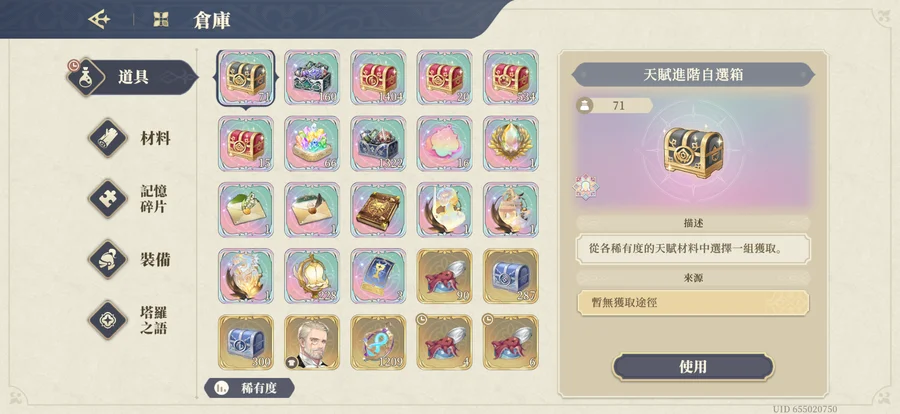Viewport: 900px width, 414px height.
Task: Click the back arrow icon
Action: pyautogui.click(x=99, y=20)
